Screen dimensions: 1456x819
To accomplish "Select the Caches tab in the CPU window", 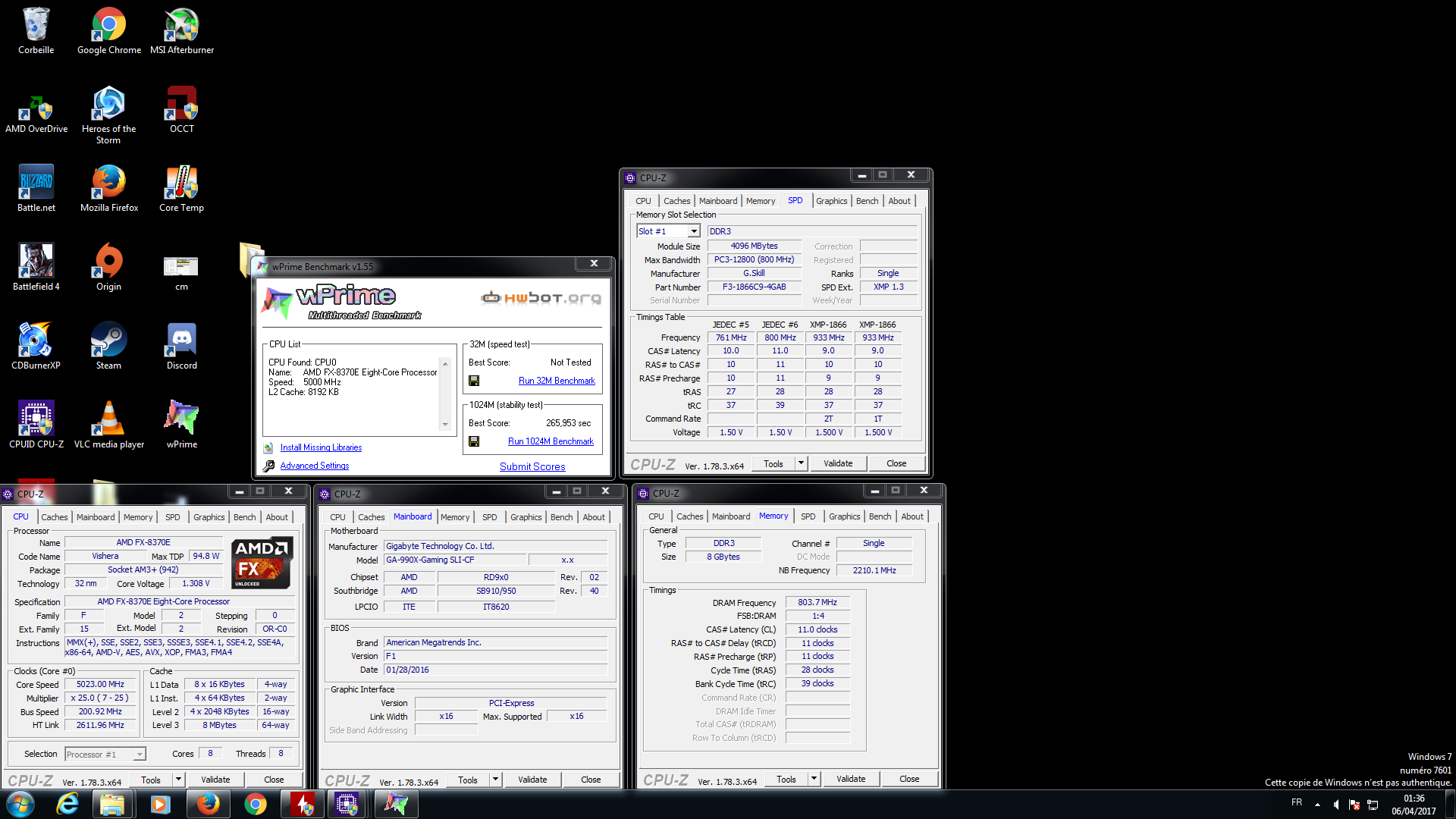I will pyautogui.click(x=54, y=517).
